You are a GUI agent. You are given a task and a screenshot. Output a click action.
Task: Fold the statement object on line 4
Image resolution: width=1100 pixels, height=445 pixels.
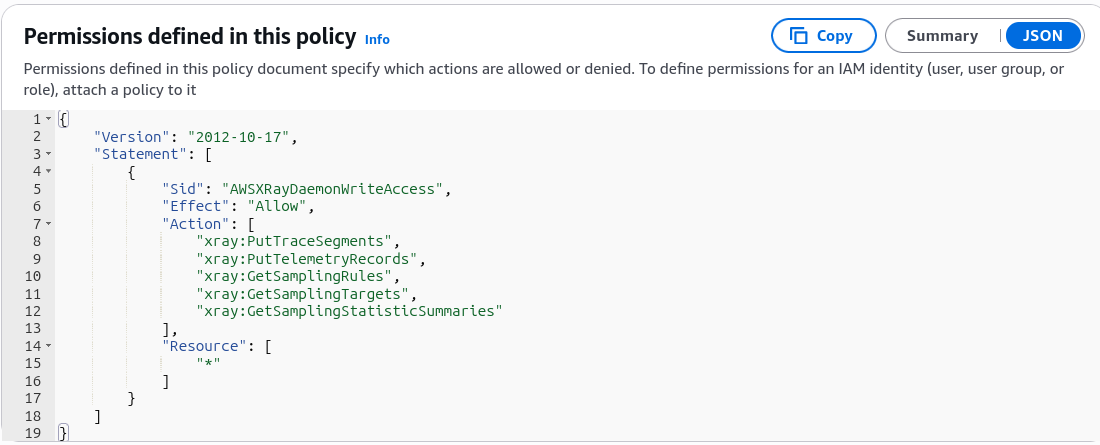pyautogui.click(x=48, y=171)
